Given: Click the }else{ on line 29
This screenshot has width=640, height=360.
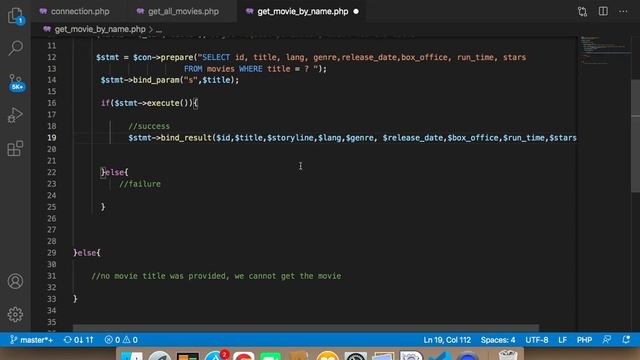Looking at the screenshot, I should 87,253.
